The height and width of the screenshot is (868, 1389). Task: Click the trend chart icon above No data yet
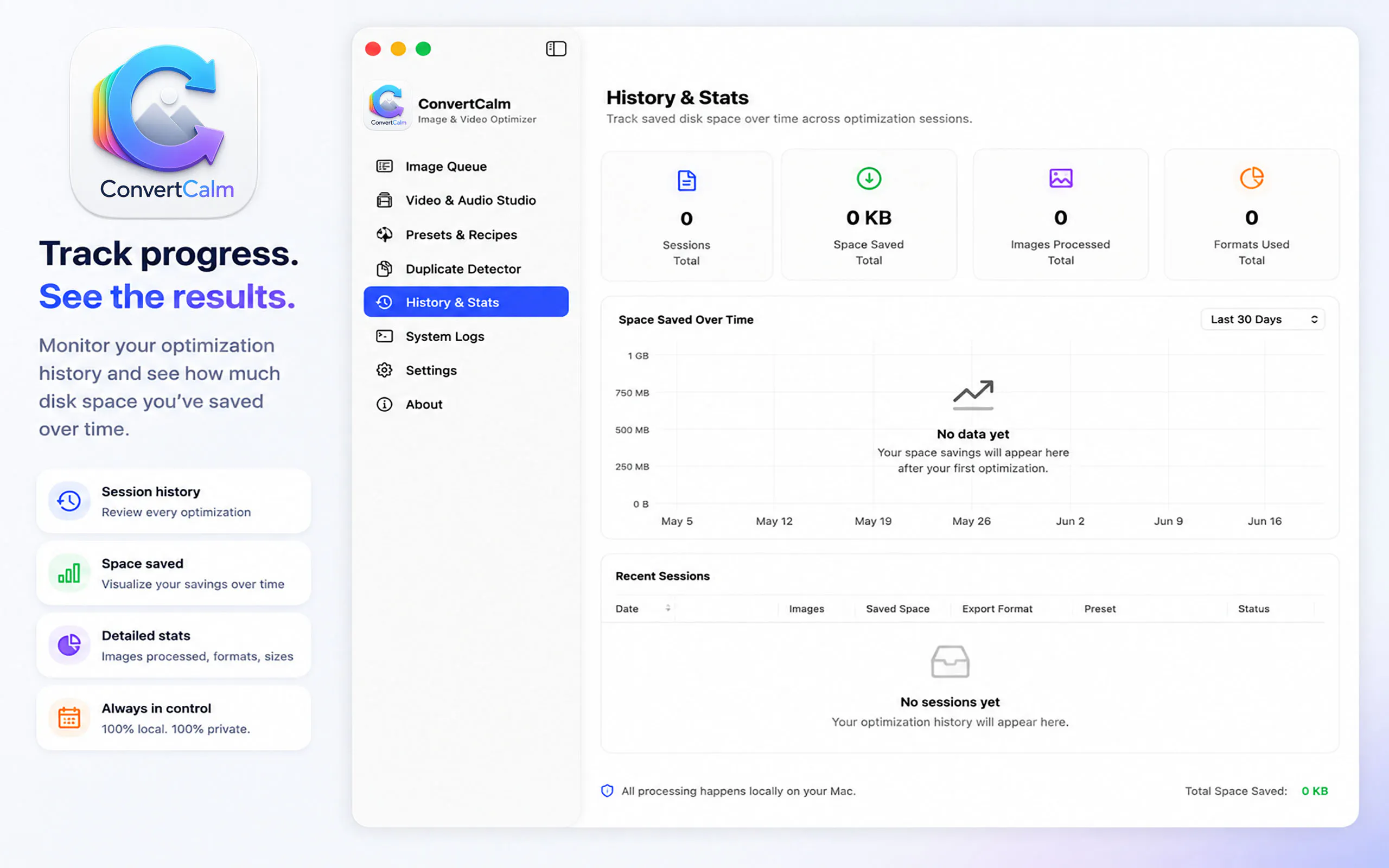pyautogui.click(x=973, y=395)
